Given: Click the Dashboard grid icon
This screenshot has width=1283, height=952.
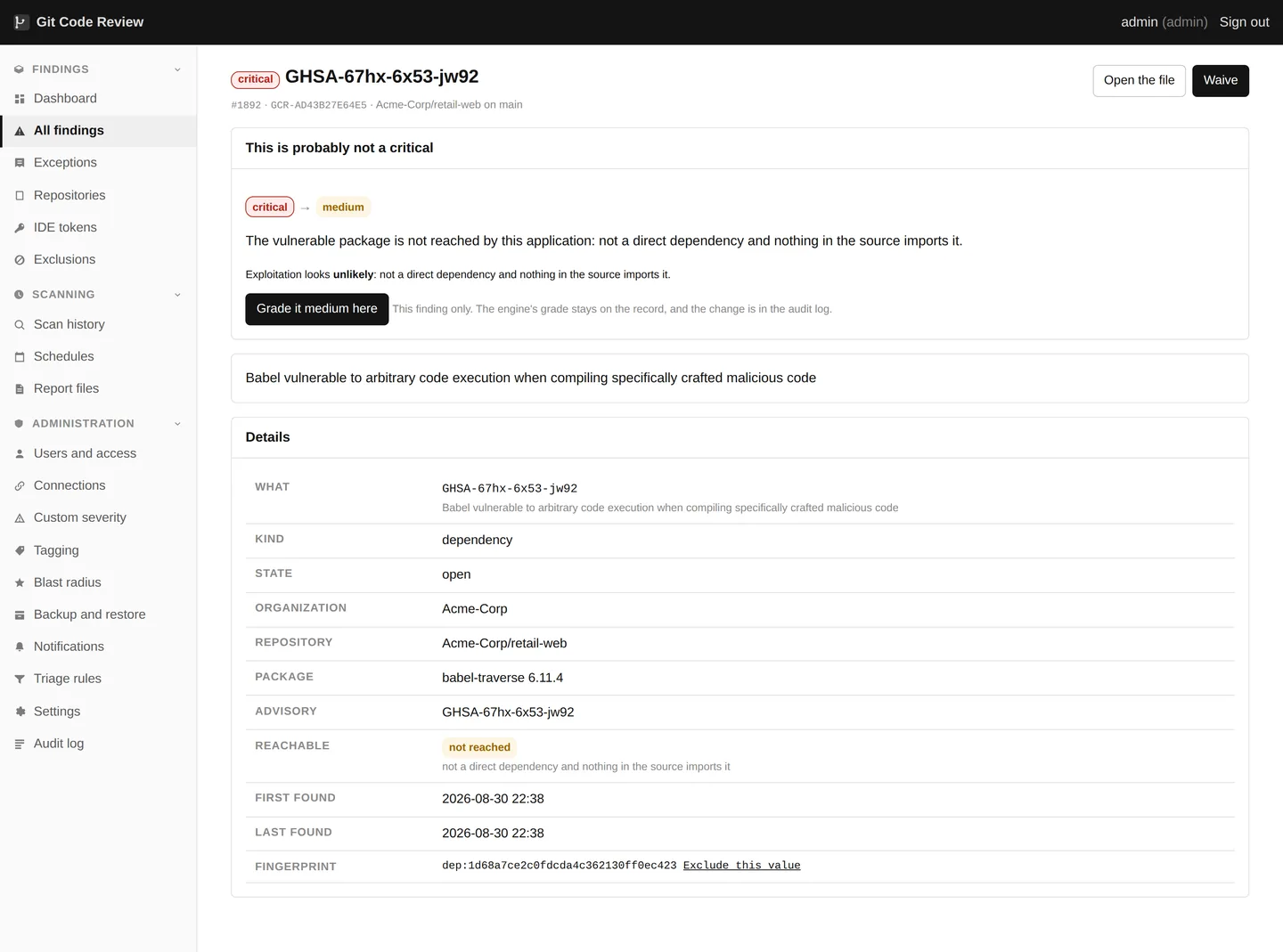Looking at the screenshot, I should point(20,99).
